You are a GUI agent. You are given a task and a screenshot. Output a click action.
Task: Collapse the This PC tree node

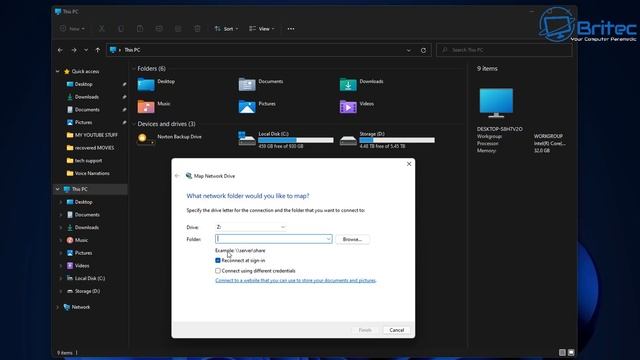[x=58, y=189]
